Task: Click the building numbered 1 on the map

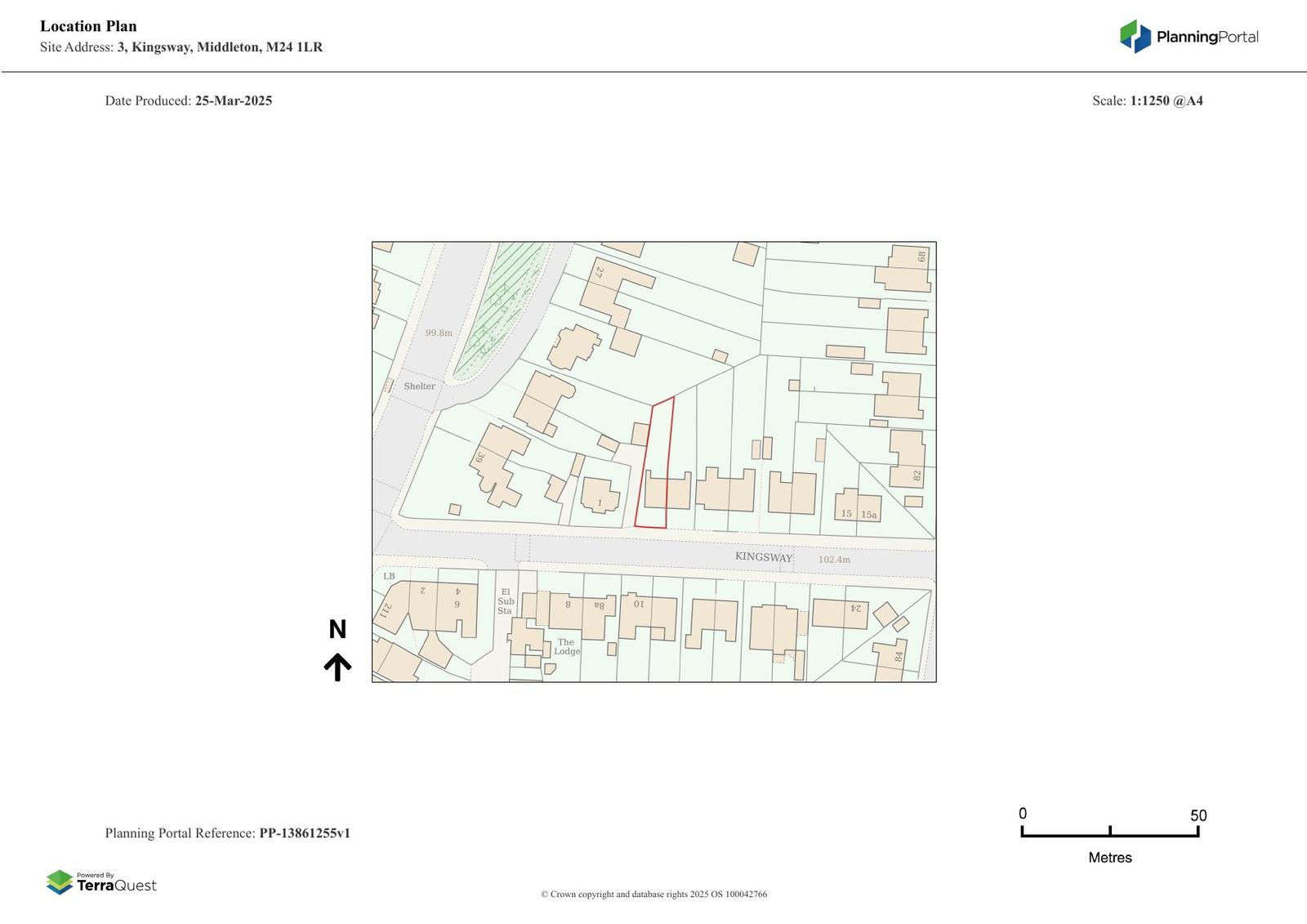Action: coord(600,495)
